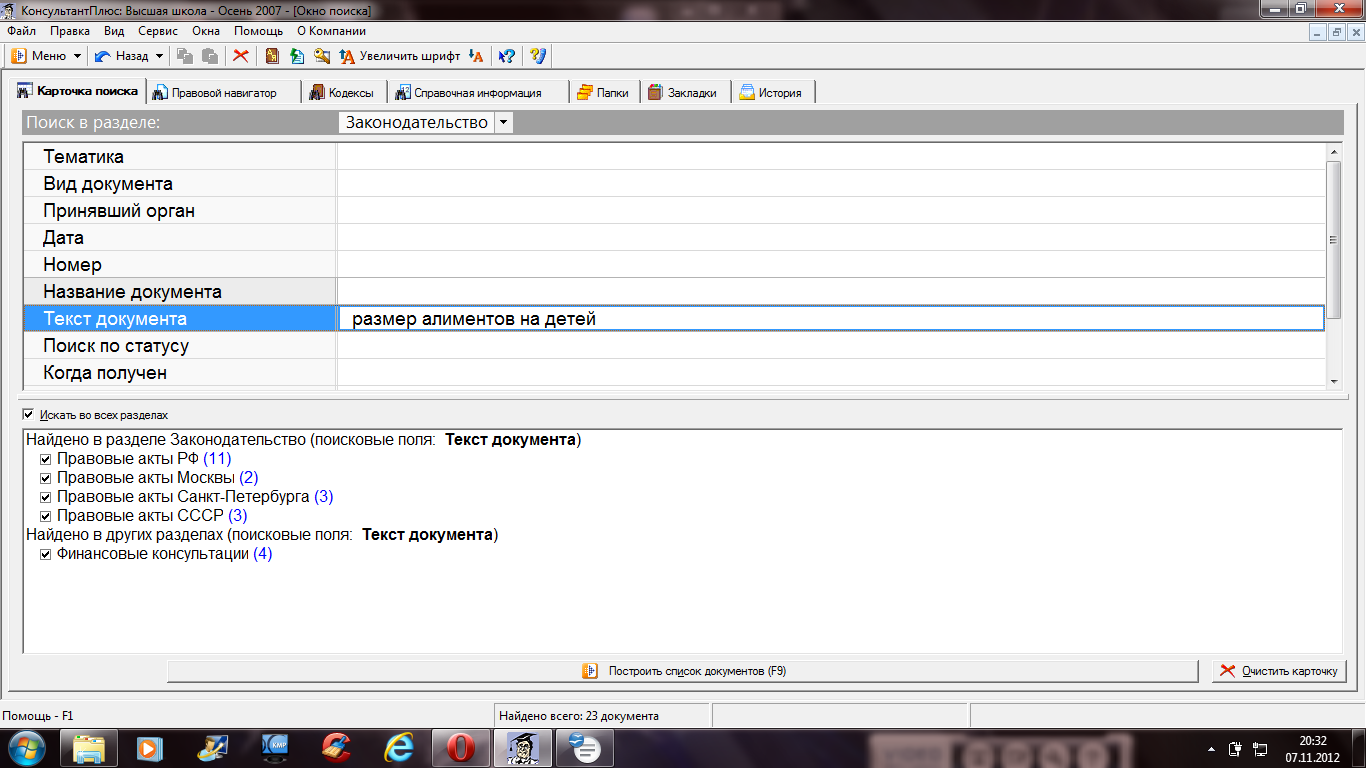Open Правовые акты Москвы (2) link

pyautogui.click(x=157, y=478)
